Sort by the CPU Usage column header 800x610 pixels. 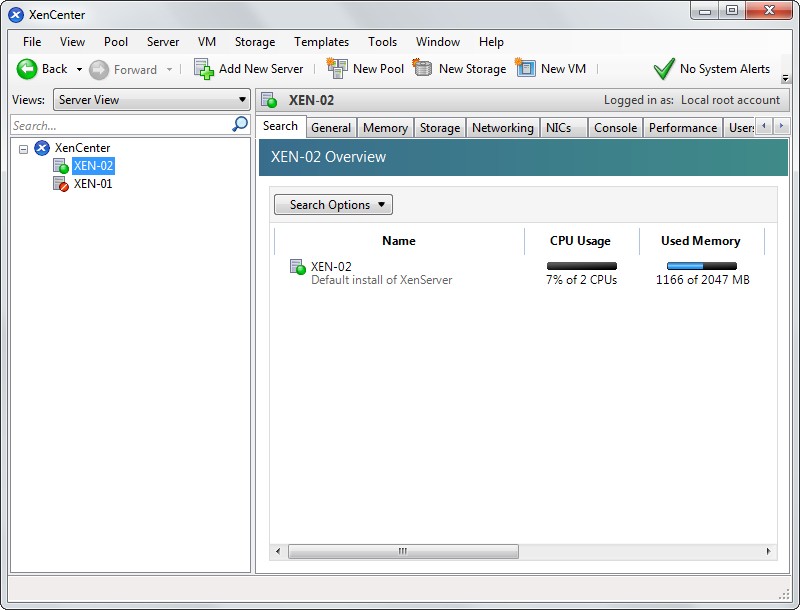point(581,241)
